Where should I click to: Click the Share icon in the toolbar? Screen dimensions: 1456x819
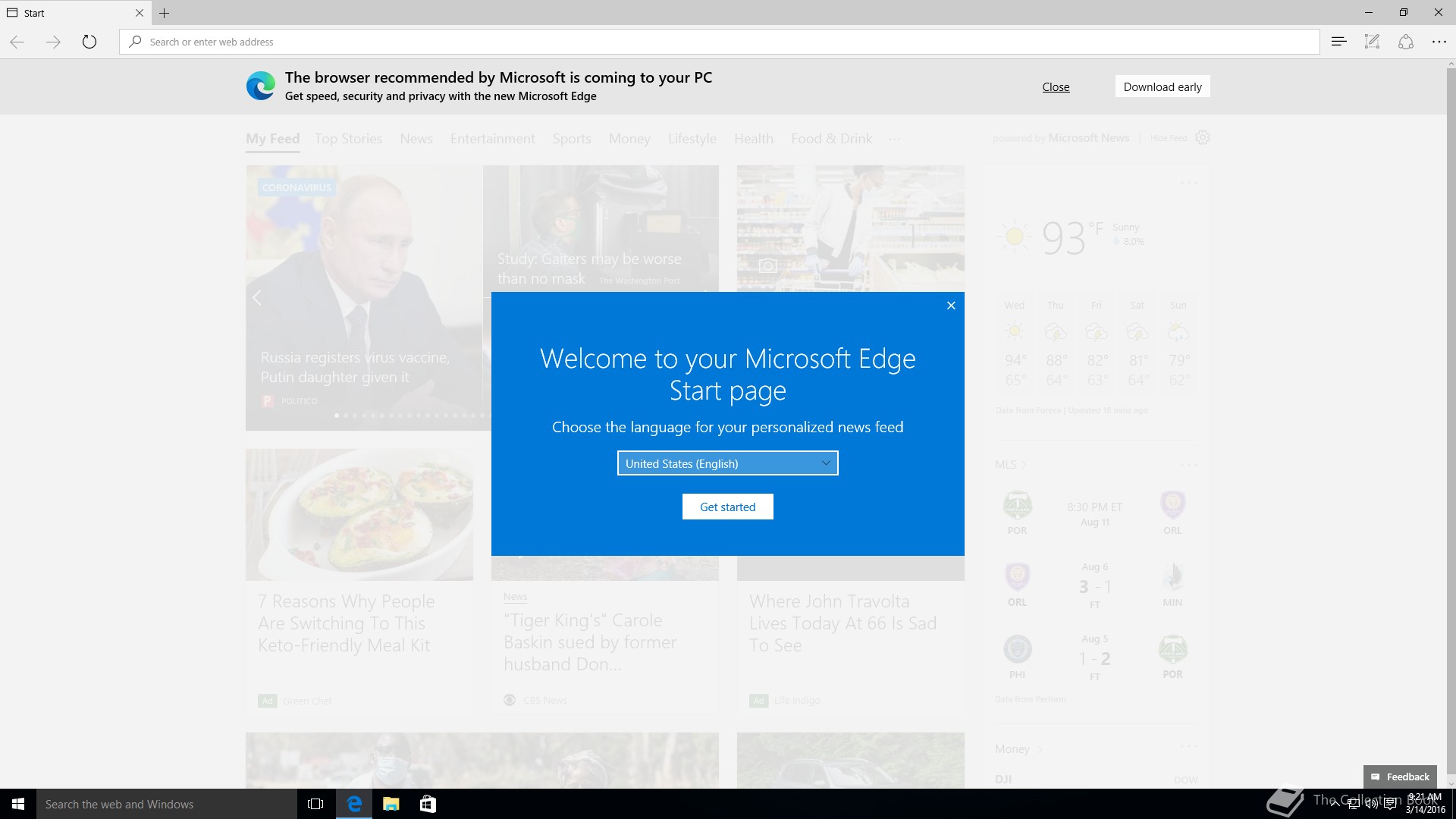pyautogui.click(x=1405, y=42)
